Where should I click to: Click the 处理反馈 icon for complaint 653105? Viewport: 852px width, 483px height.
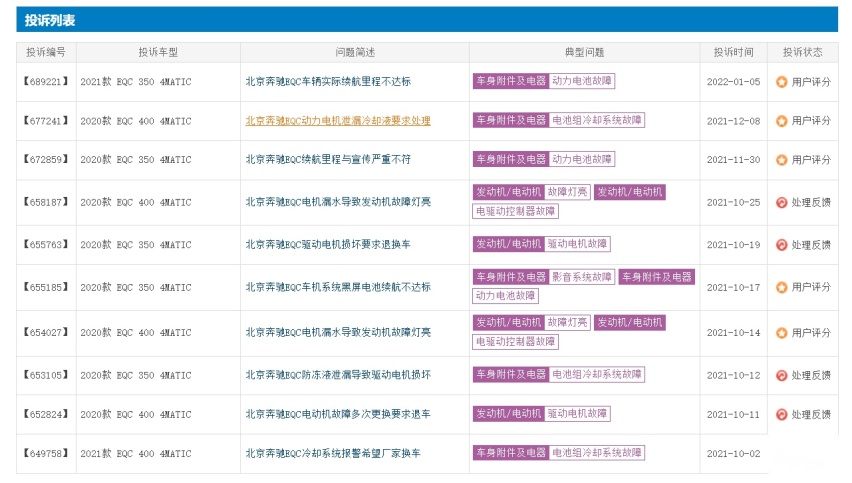pyautogui.click(x=781, y=375)
